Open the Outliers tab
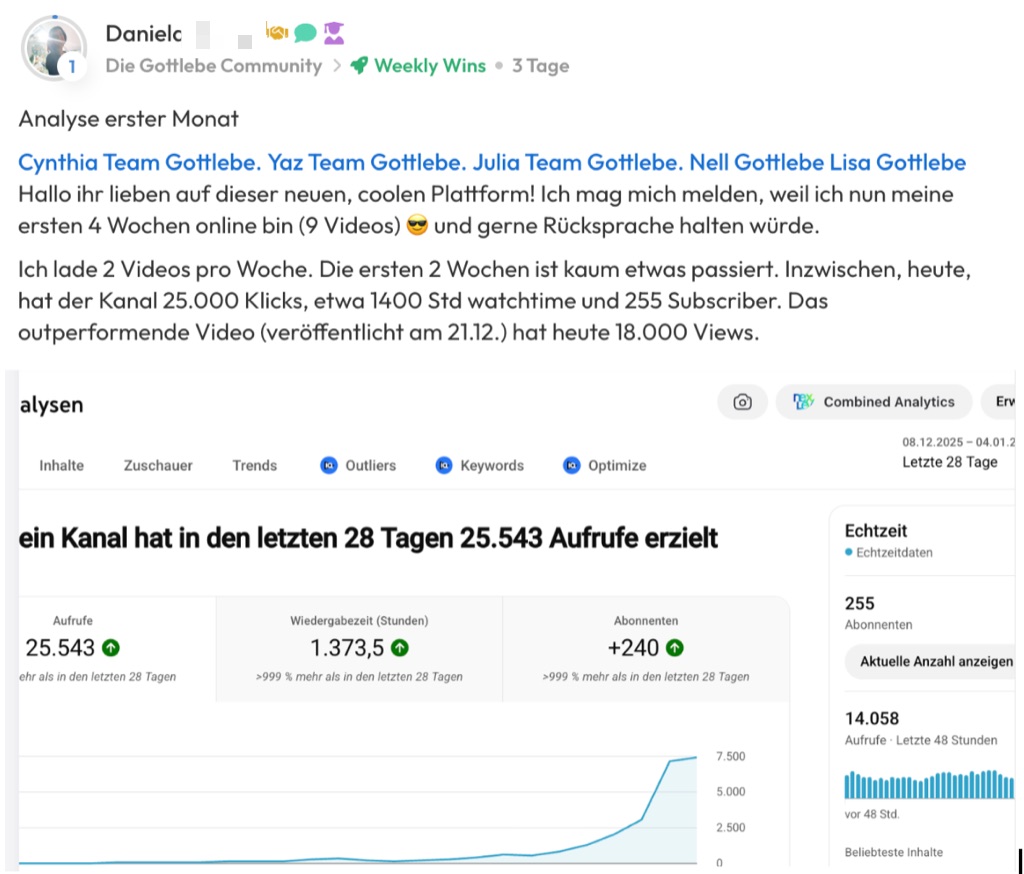 (x=358, y=465)
